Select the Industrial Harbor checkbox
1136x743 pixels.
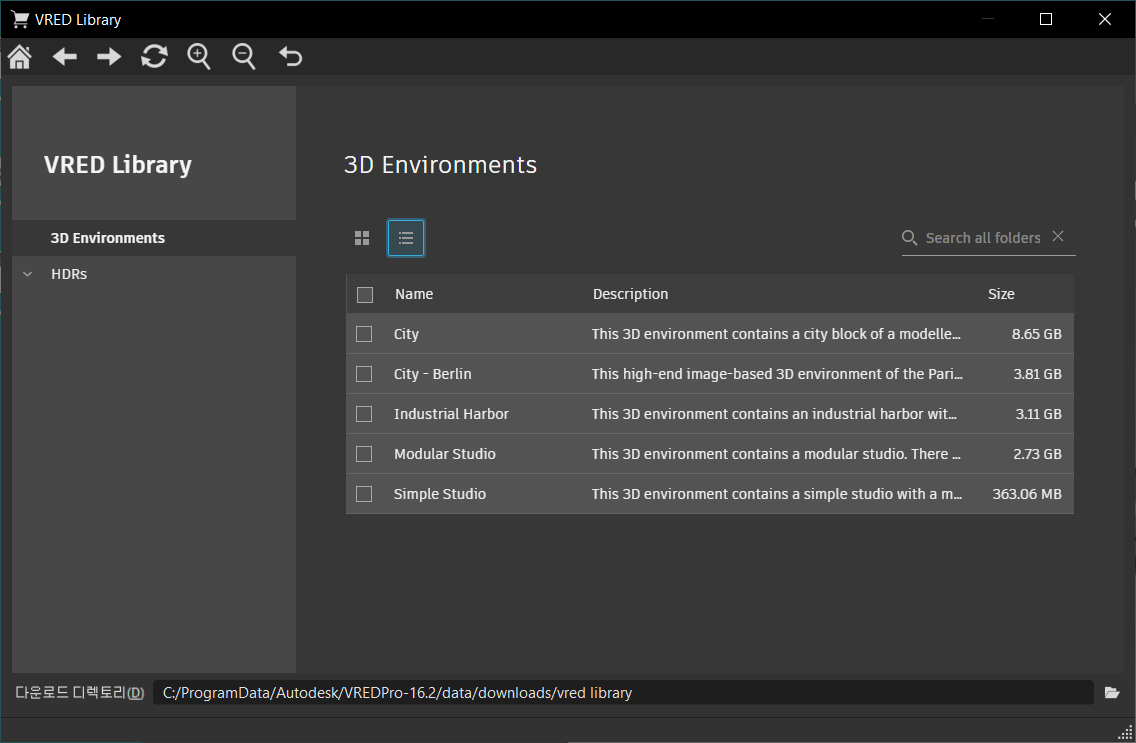click(364, 414)
